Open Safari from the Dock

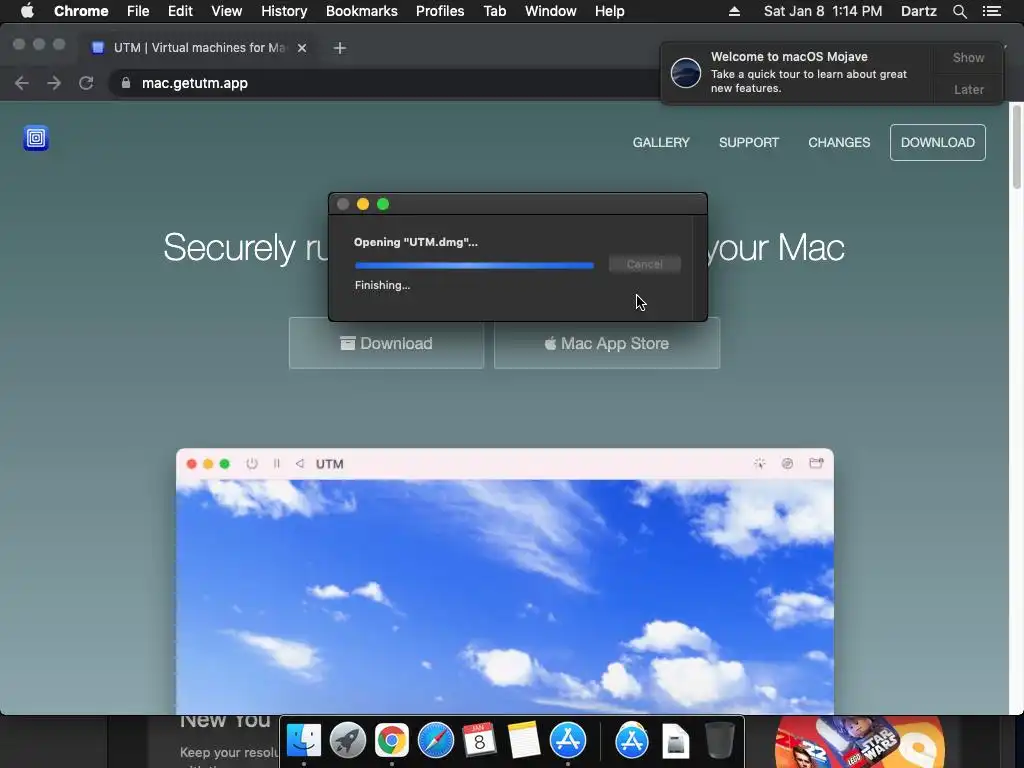[436, 740]
